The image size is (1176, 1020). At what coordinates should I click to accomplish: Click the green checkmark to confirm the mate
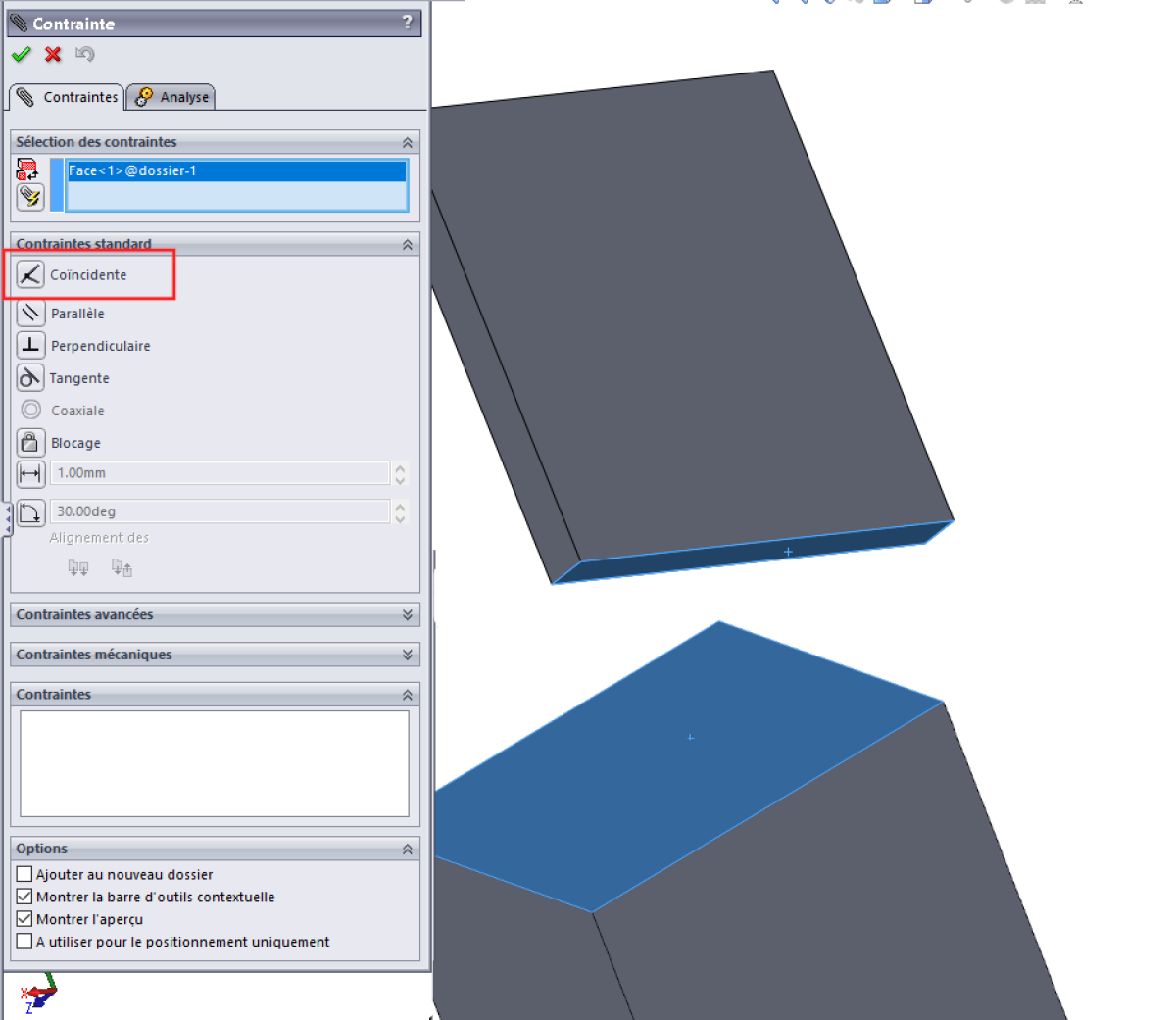[22, 54]
